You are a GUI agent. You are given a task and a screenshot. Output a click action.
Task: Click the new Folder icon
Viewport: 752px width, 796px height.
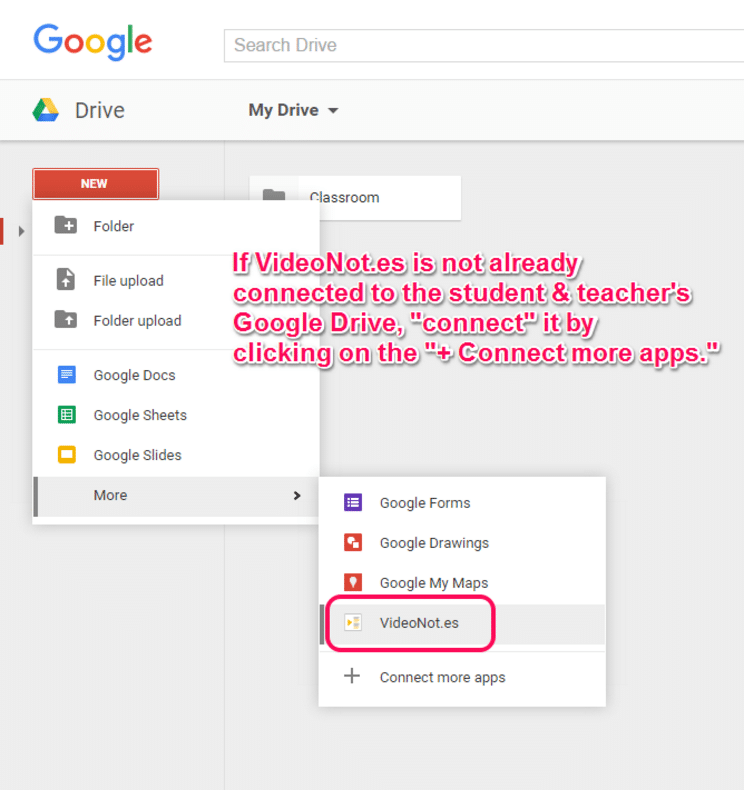pos(66,226)
